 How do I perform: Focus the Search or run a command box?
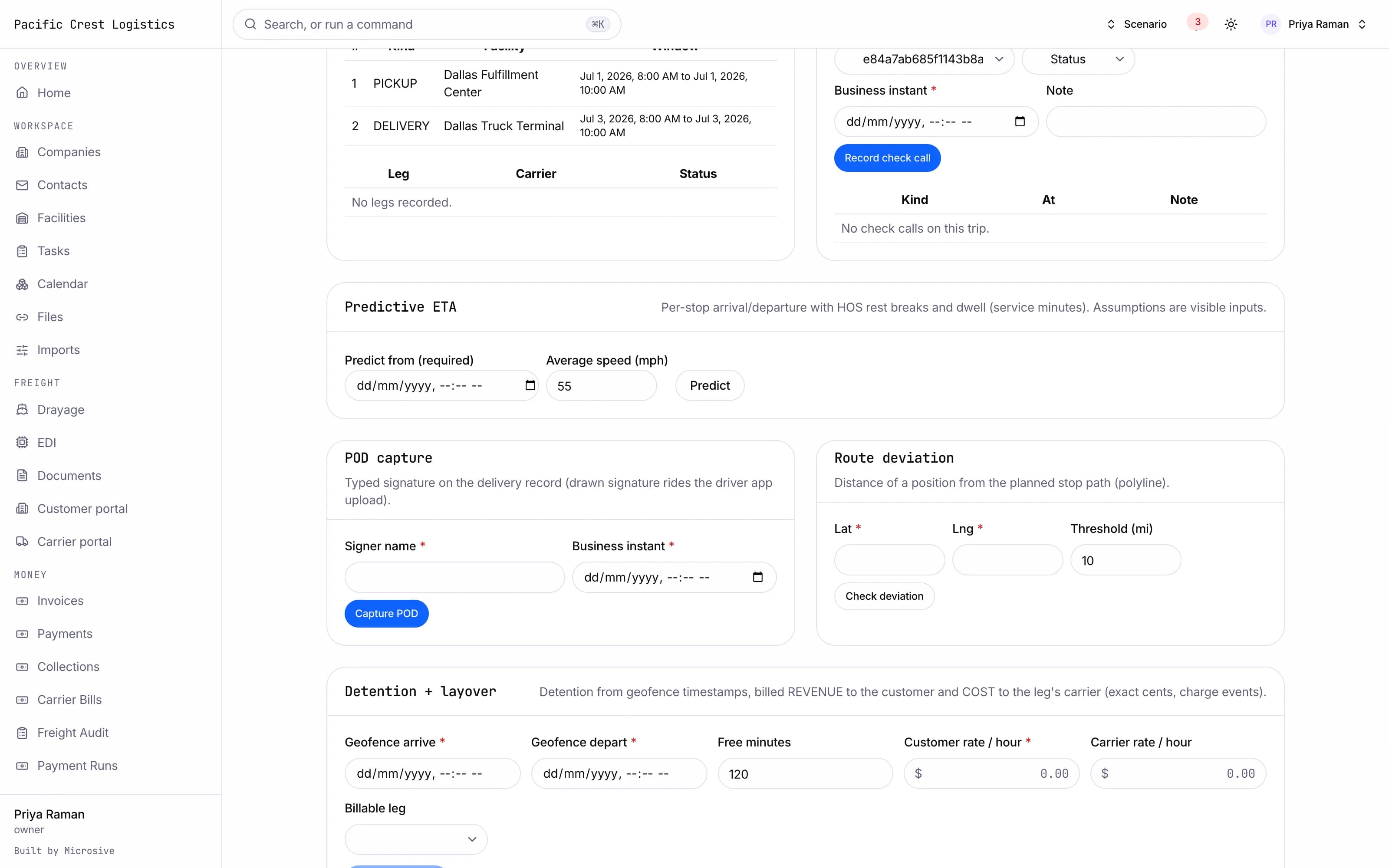click(426, 24)
